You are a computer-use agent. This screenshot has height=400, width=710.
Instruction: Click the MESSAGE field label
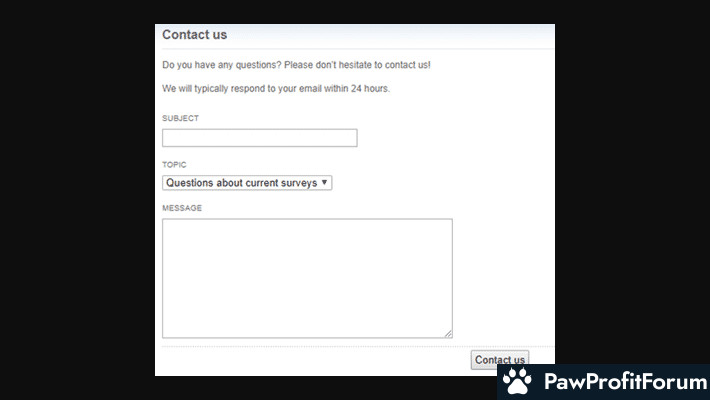point(182,208)
